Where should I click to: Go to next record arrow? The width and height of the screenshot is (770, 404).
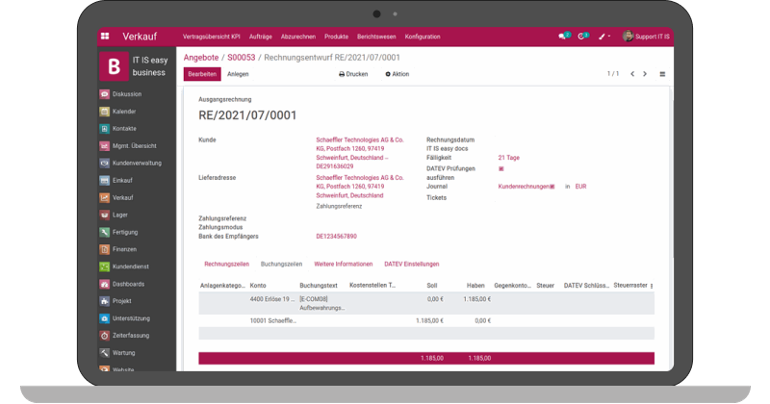click(x=645, y=74)
